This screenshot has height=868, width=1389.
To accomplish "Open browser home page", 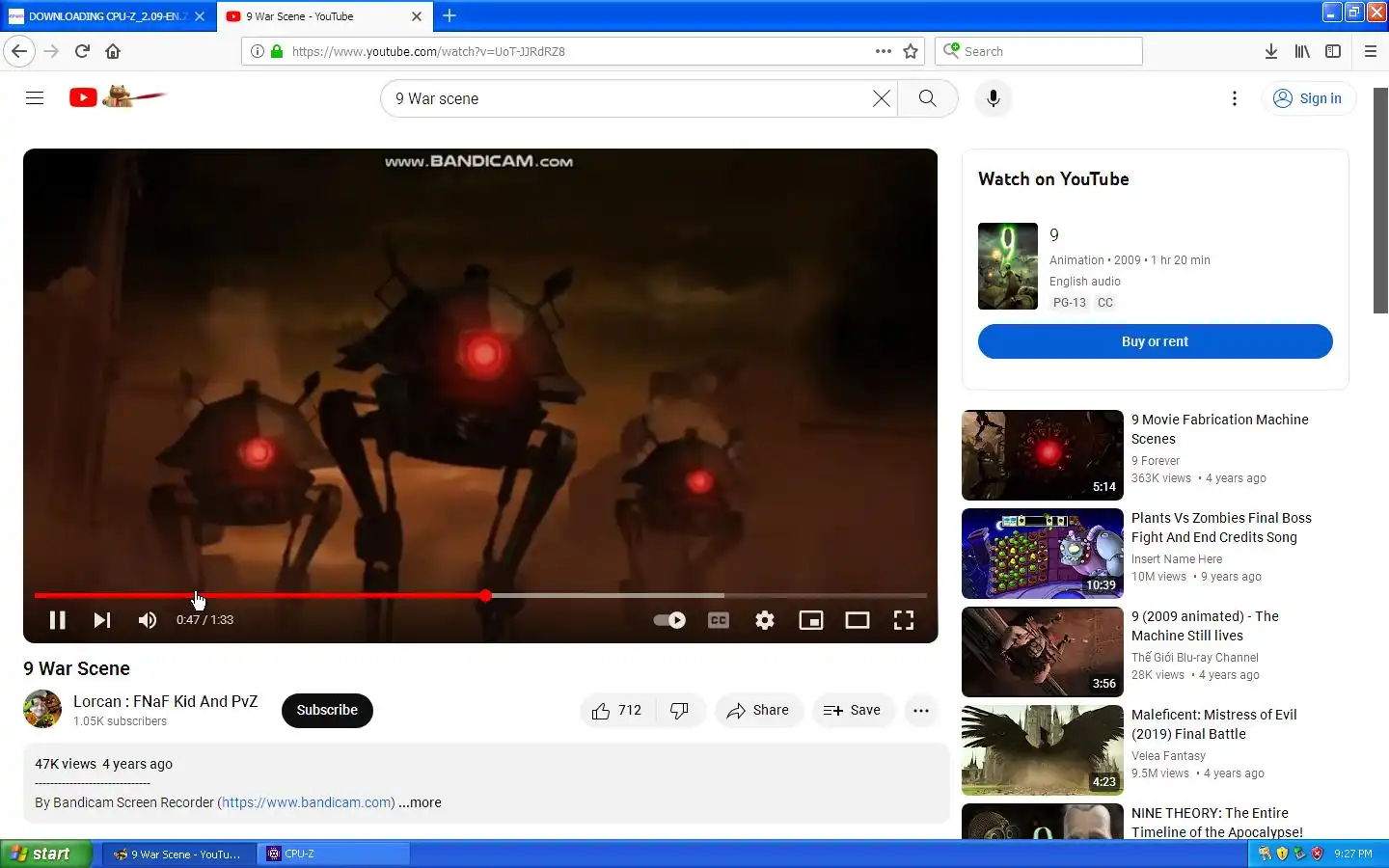I will point(113,51).
